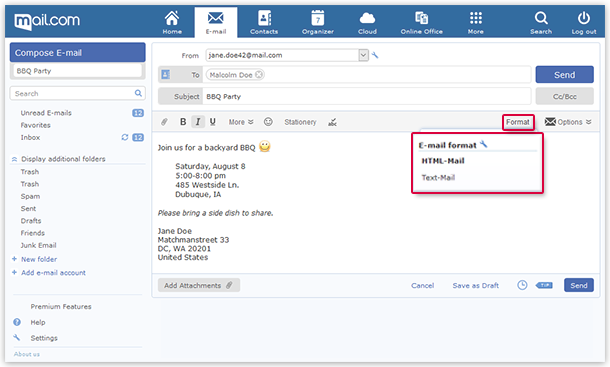
Task: Open the Online Office icon
Action: [422, 23]
